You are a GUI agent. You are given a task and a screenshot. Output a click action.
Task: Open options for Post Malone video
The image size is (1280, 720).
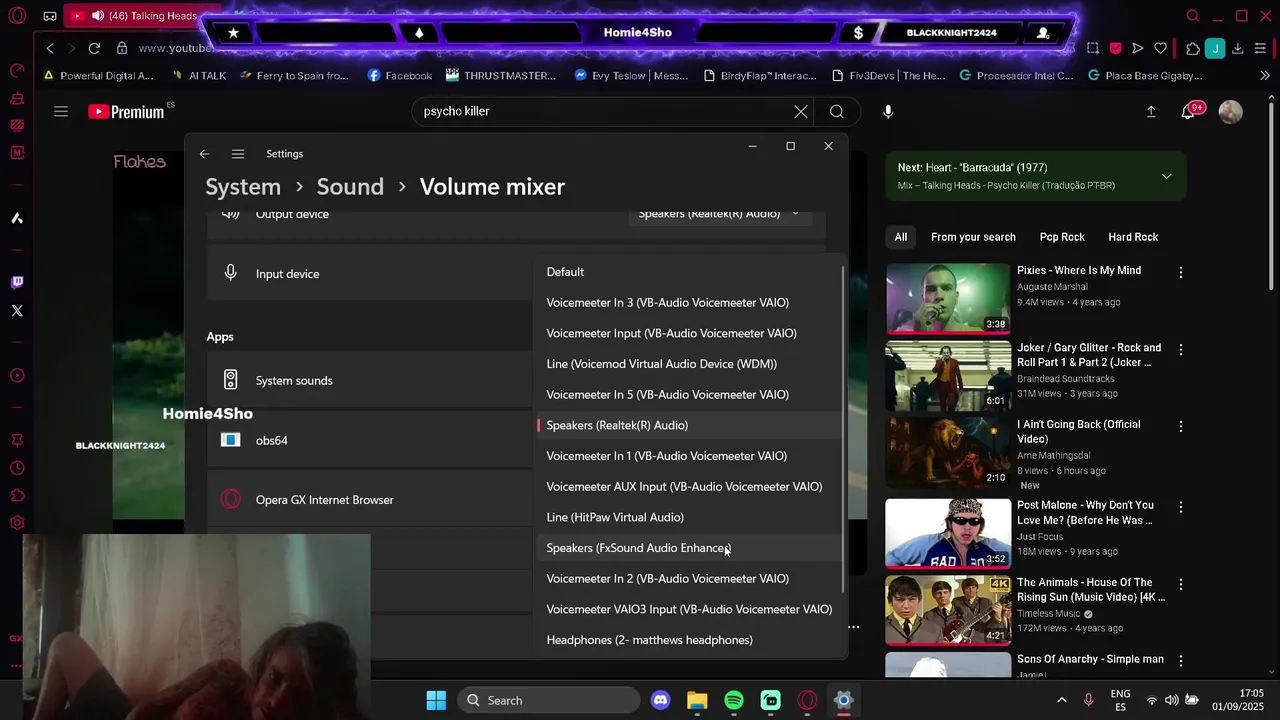point(1181,507)
